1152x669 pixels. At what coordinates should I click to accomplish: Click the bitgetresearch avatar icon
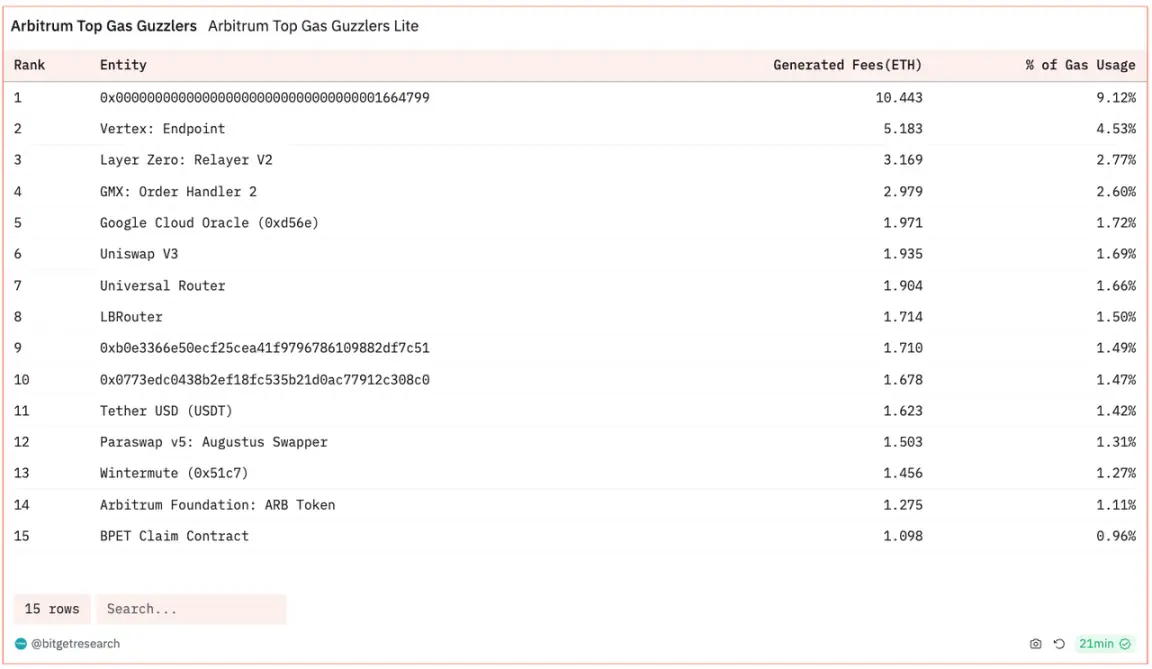(x=21, y=644)
